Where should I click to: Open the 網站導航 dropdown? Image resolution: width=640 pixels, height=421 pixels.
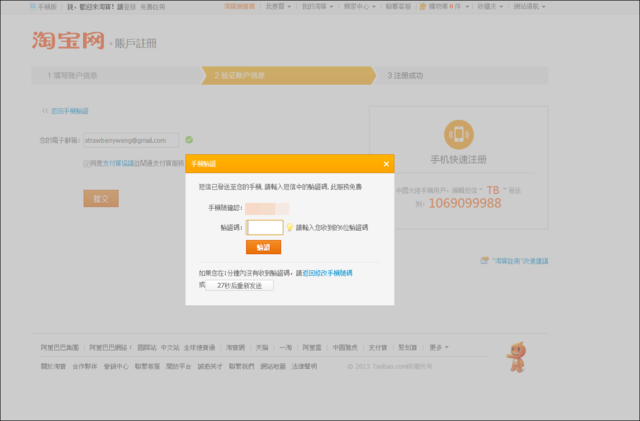529,7
